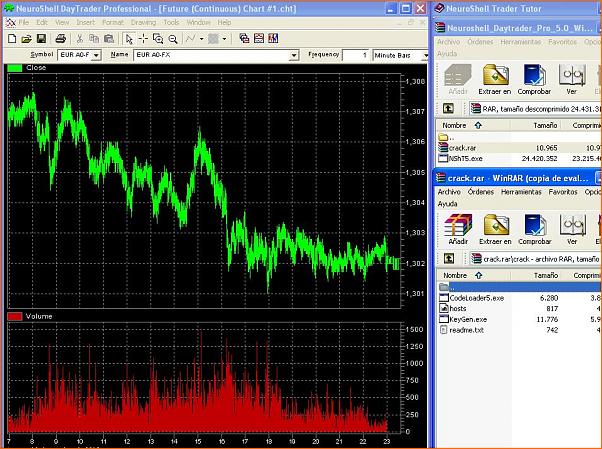Screen dimensions: 602x449
Task: Open the File menu in NeuroShell
Action: click(x=24, y=23)
